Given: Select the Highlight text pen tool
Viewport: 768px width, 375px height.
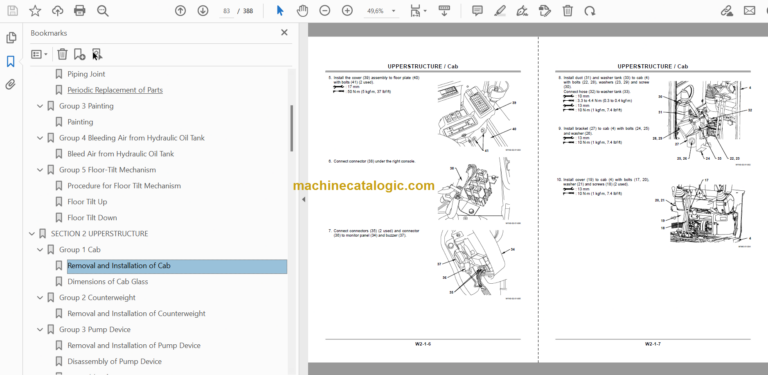Looking at the screenshot, I should click(x=500, y=10).
